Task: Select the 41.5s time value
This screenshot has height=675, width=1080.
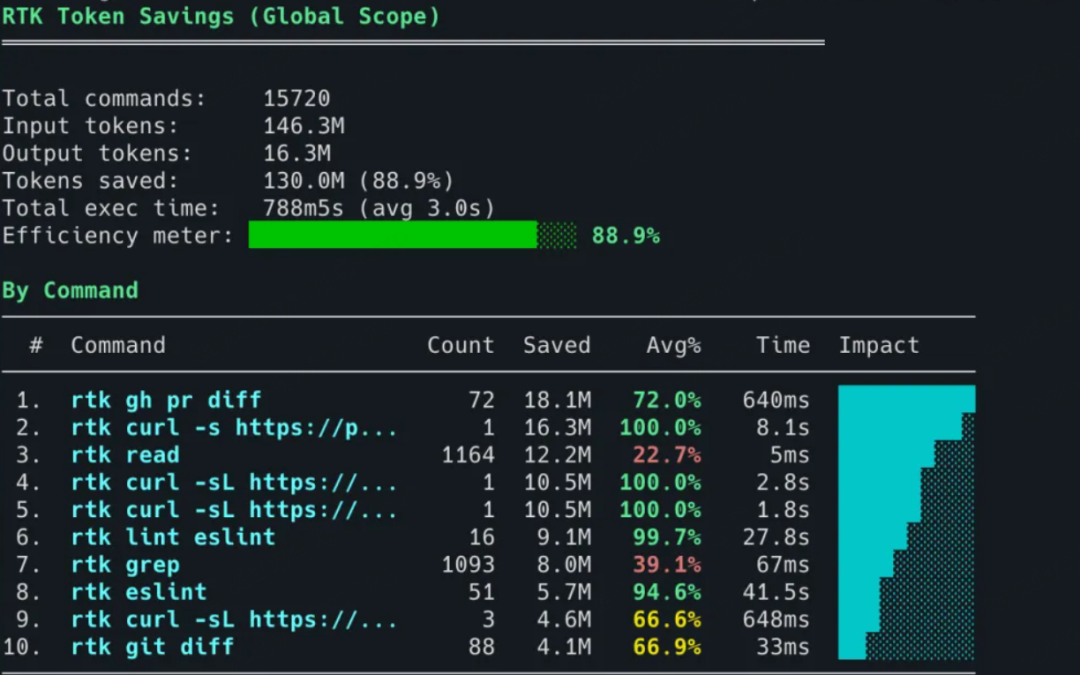Action: click(x=776, y=592)
